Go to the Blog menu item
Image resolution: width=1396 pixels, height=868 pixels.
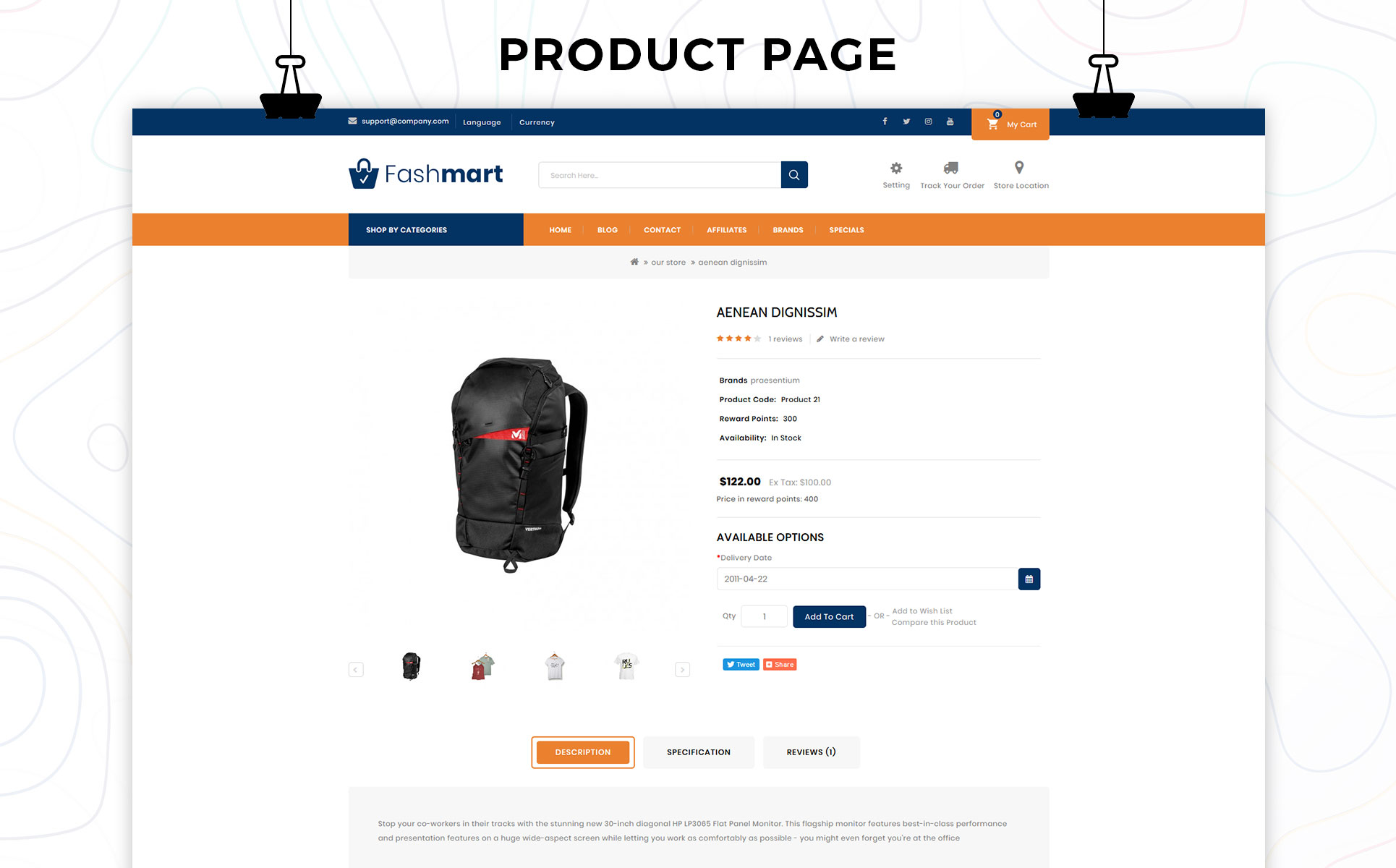[x=608, y=230]
